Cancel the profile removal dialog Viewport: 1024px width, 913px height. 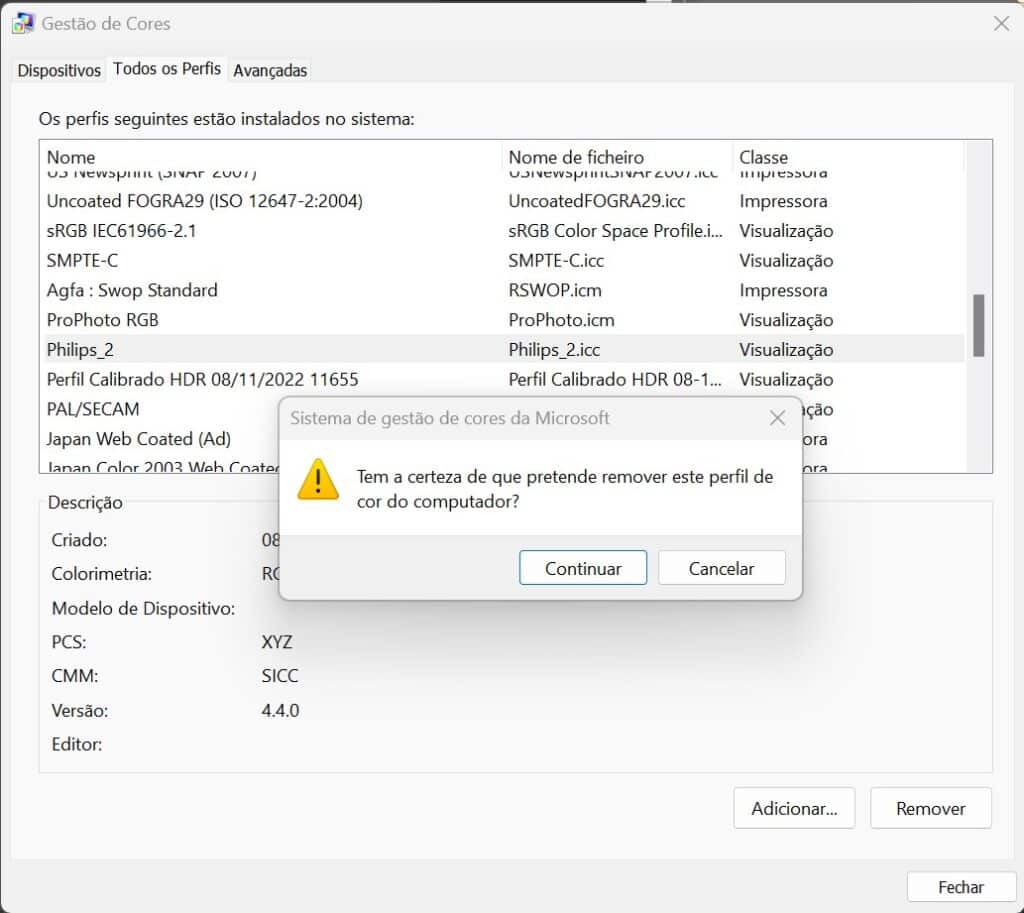click(x=721, y=567)
